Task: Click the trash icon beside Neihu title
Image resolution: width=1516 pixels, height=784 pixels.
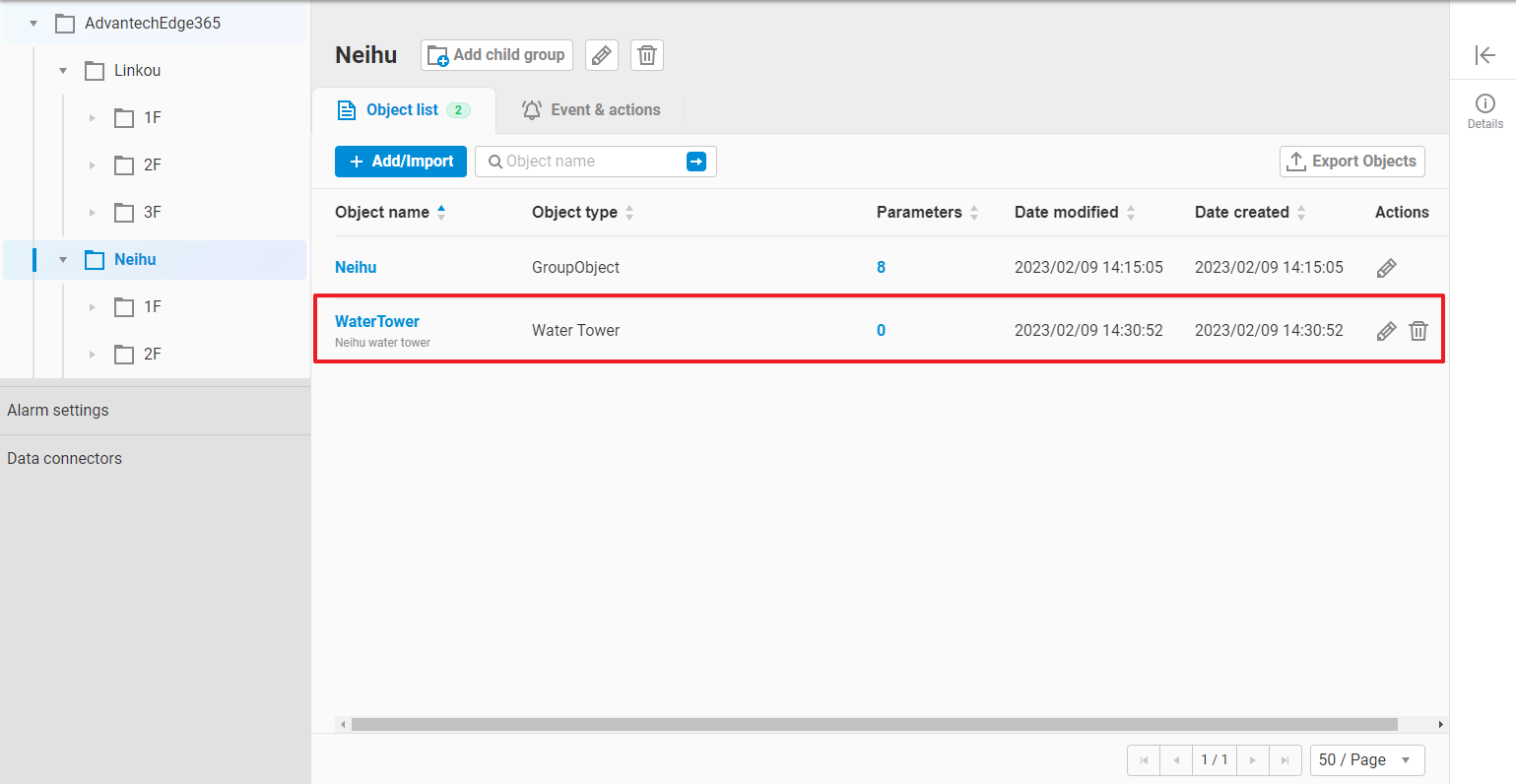Action: click(x=647, y=55)
